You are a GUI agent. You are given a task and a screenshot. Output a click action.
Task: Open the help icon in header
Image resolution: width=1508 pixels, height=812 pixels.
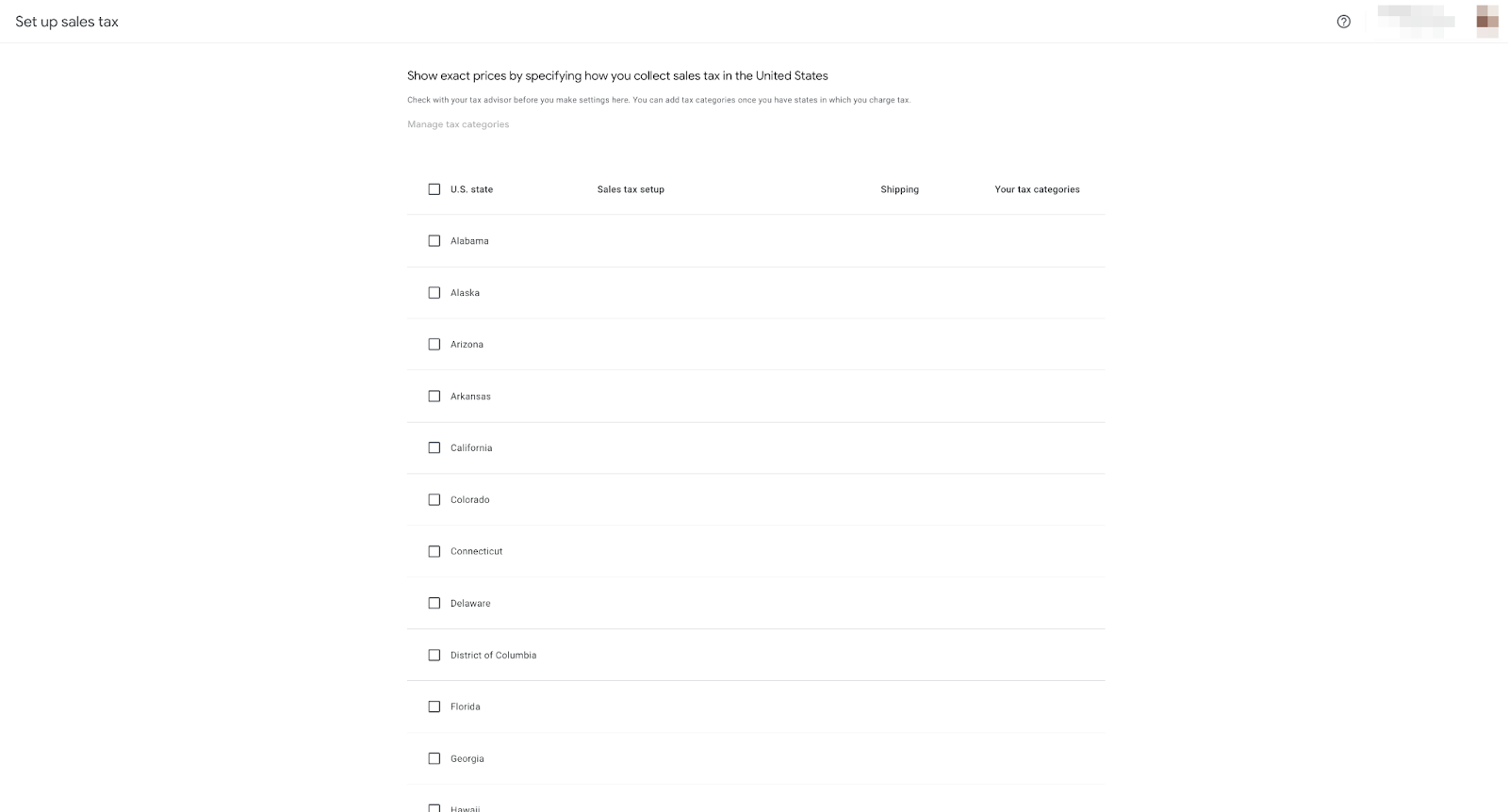(x=1343, y=22)
